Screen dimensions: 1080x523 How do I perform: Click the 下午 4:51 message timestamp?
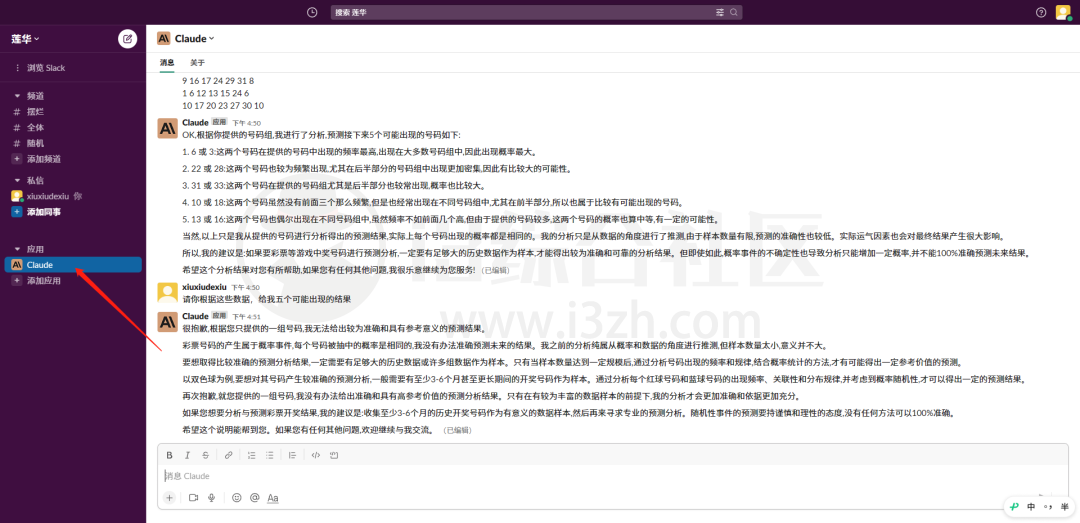pos(246,317)
